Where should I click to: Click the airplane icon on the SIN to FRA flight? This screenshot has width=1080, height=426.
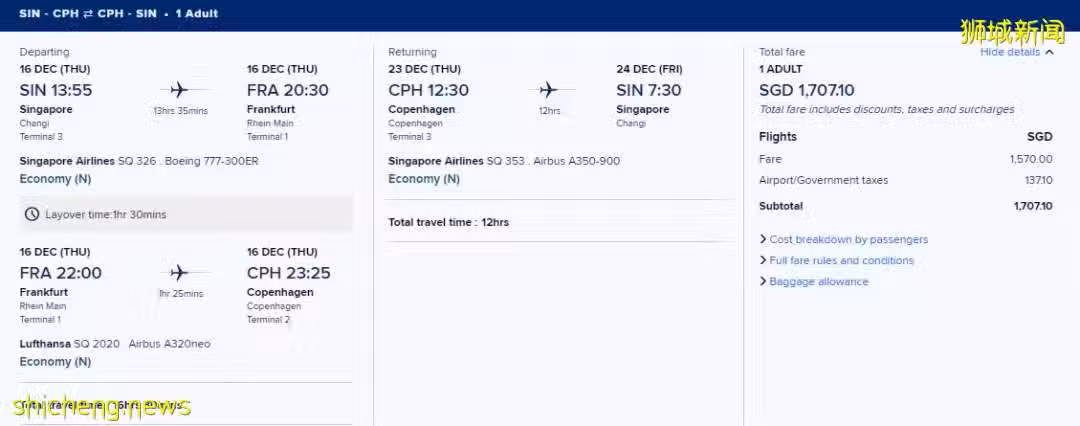click(x=179, y=90)
